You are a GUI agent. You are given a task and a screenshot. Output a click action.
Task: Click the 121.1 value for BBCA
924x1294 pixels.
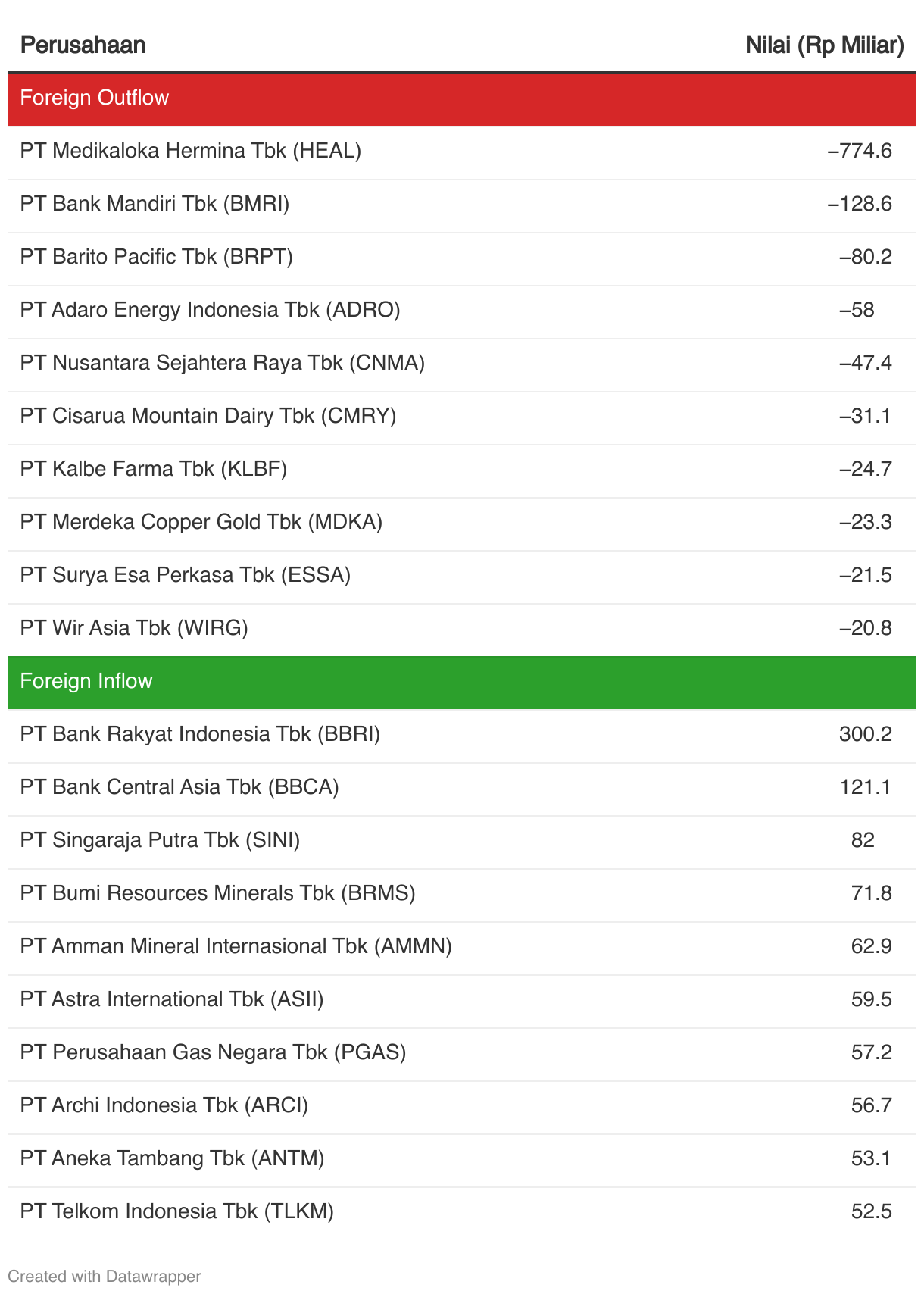click(x=865, y=787)
